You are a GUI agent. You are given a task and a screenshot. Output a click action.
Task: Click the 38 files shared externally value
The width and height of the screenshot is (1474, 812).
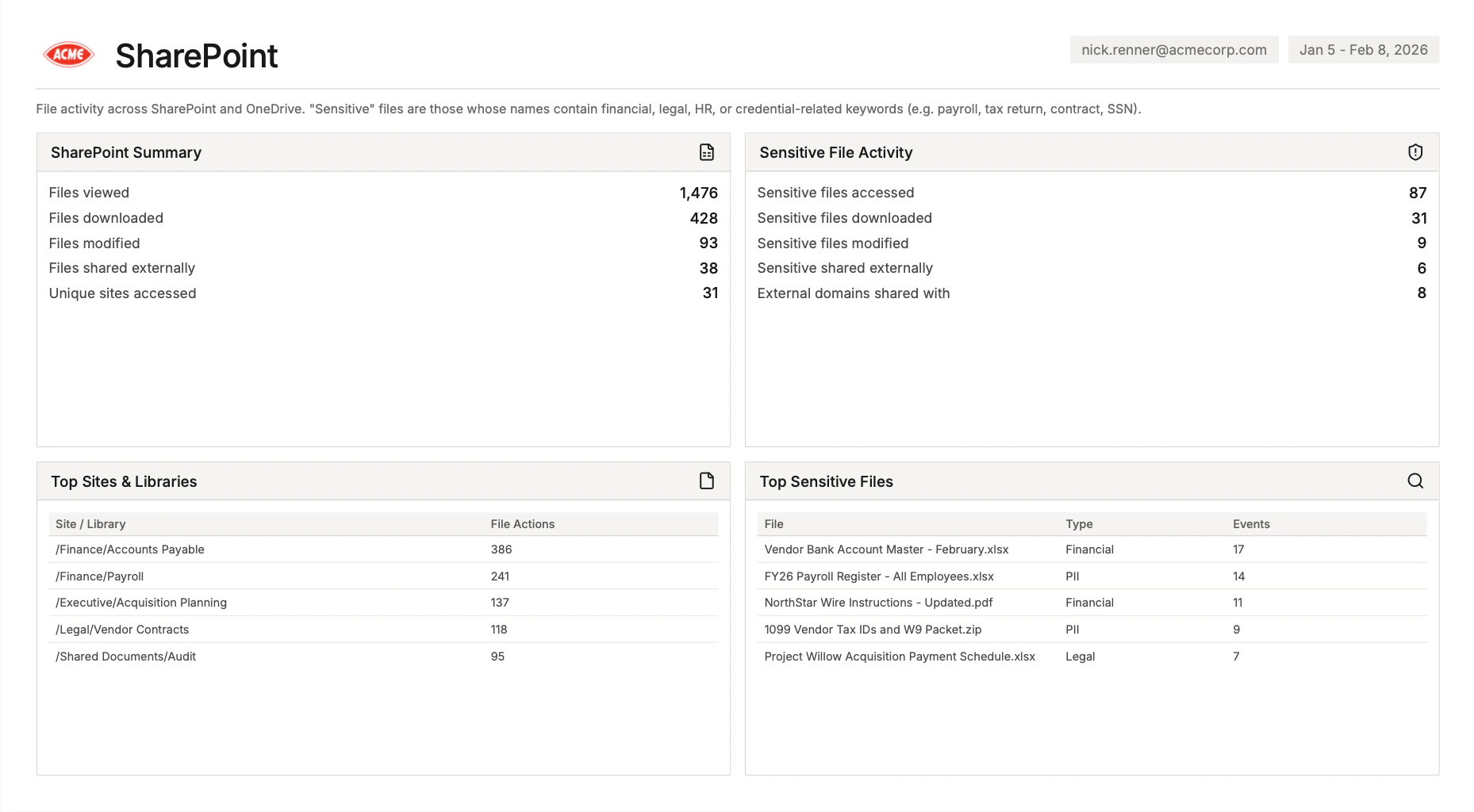pos(708,268)
